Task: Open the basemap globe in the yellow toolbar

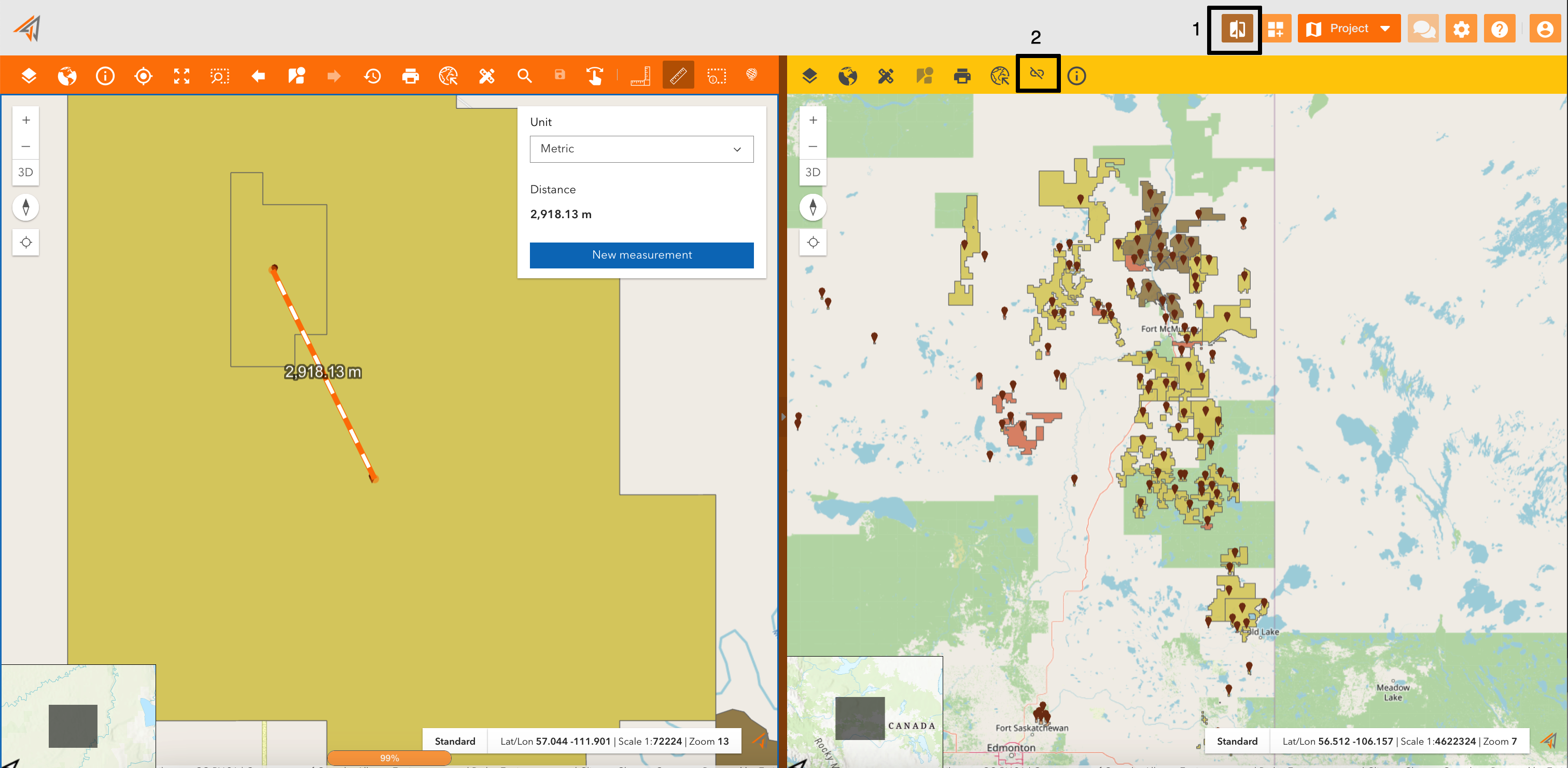Action: point(848,76)
